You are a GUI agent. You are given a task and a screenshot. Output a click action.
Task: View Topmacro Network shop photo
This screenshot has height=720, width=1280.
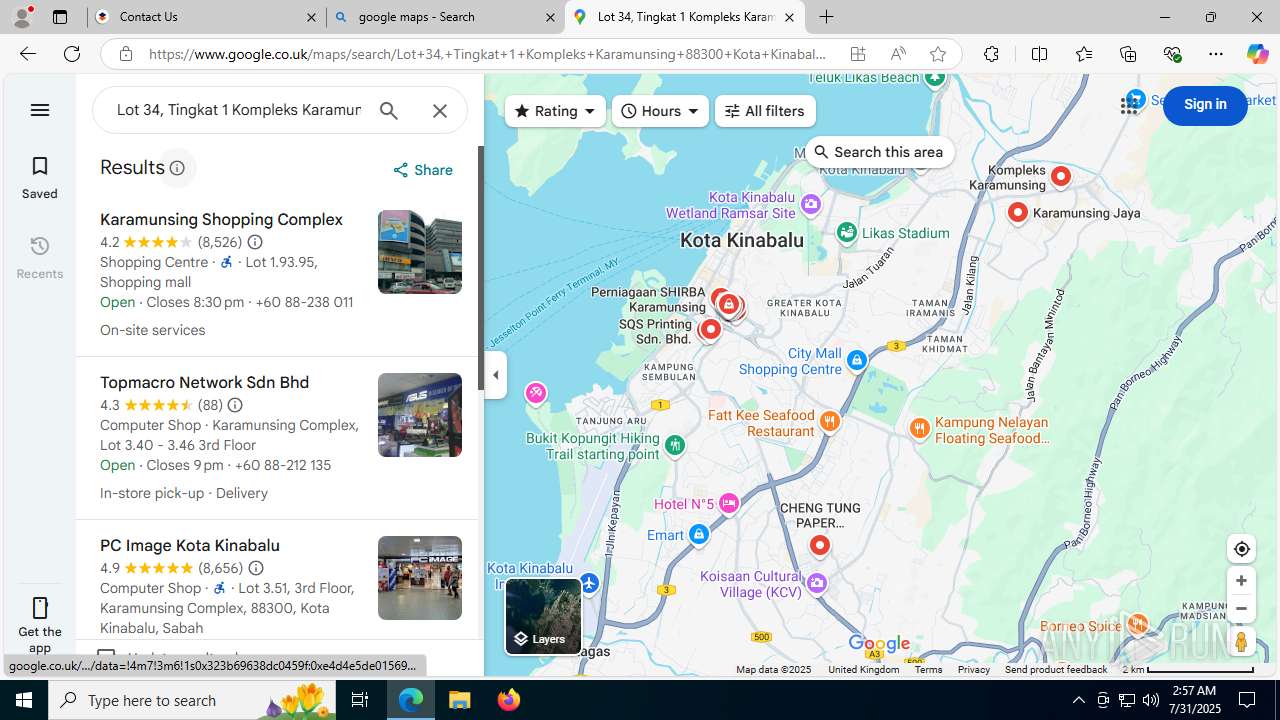coord(420,415)
